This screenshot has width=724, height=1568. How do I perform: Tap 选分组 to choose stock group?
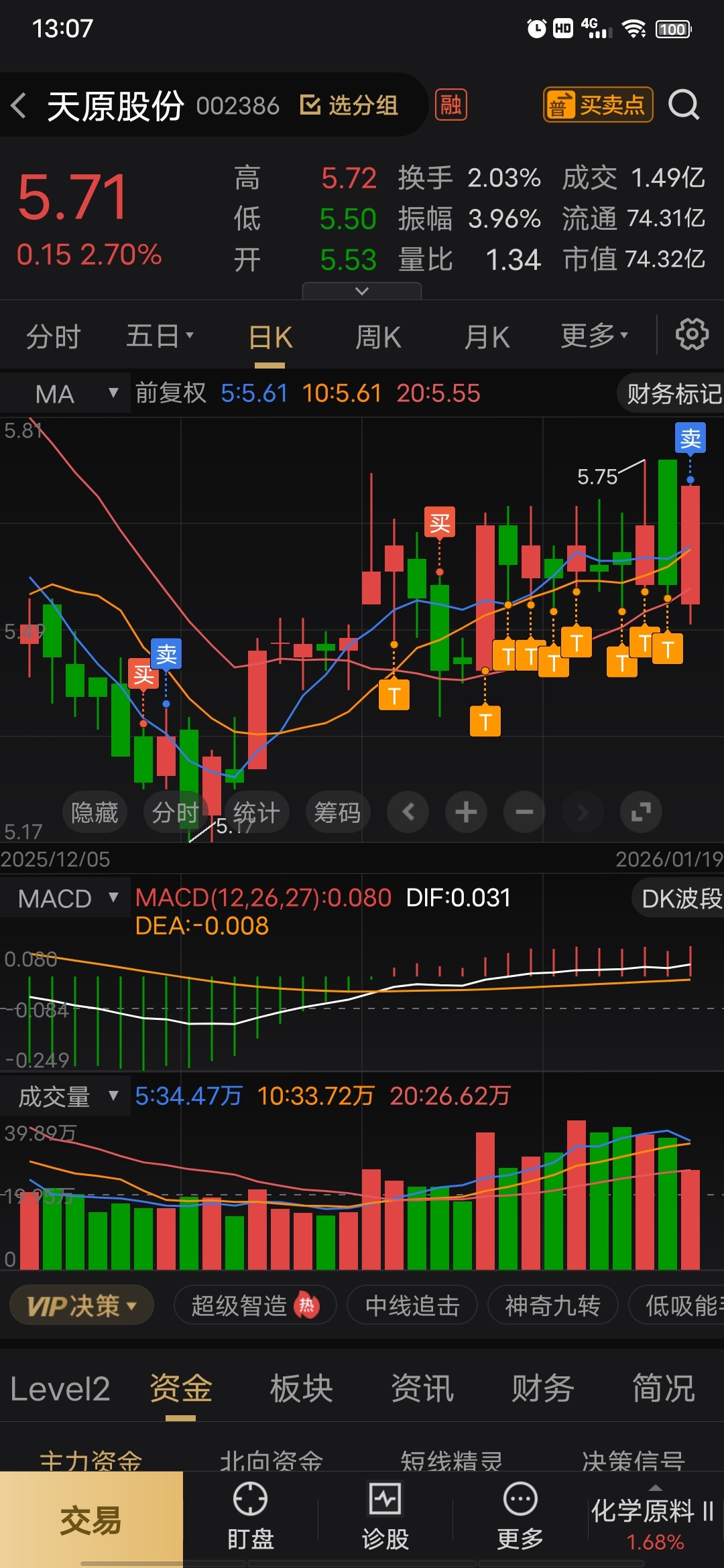tap(349, 105)
